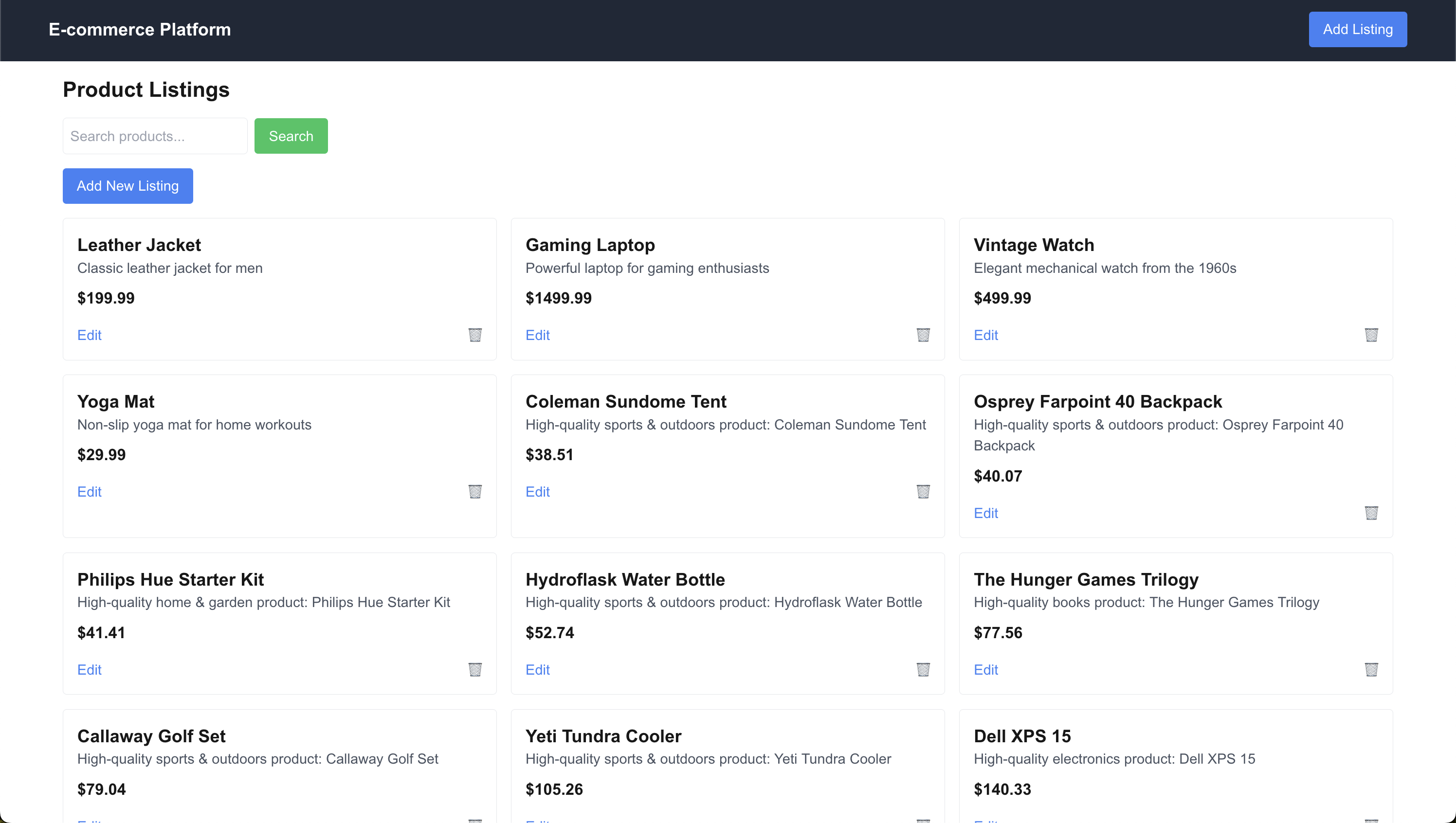Delete the Philips Hue Starter Kit listing
The height and width of the screenshot is (823, 1456).
click(x=475, y=669)
